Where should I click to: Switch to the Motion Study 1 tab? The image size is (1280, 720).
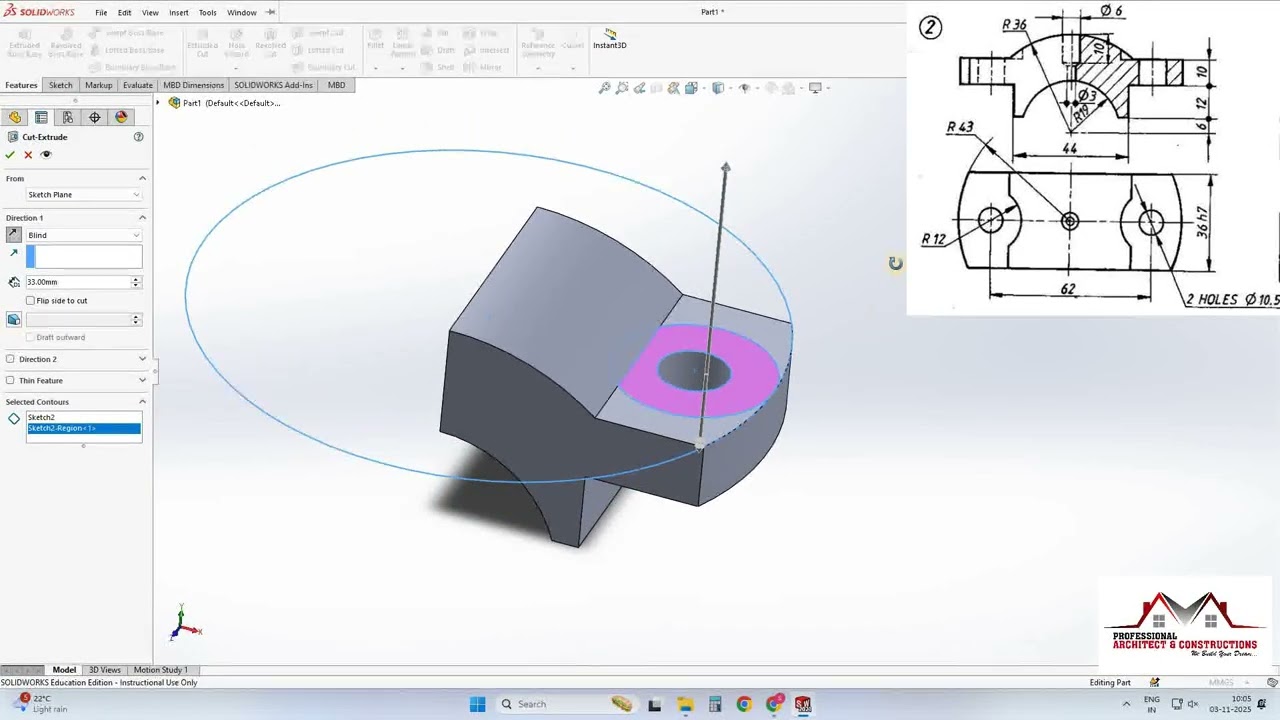pos(160,670)
